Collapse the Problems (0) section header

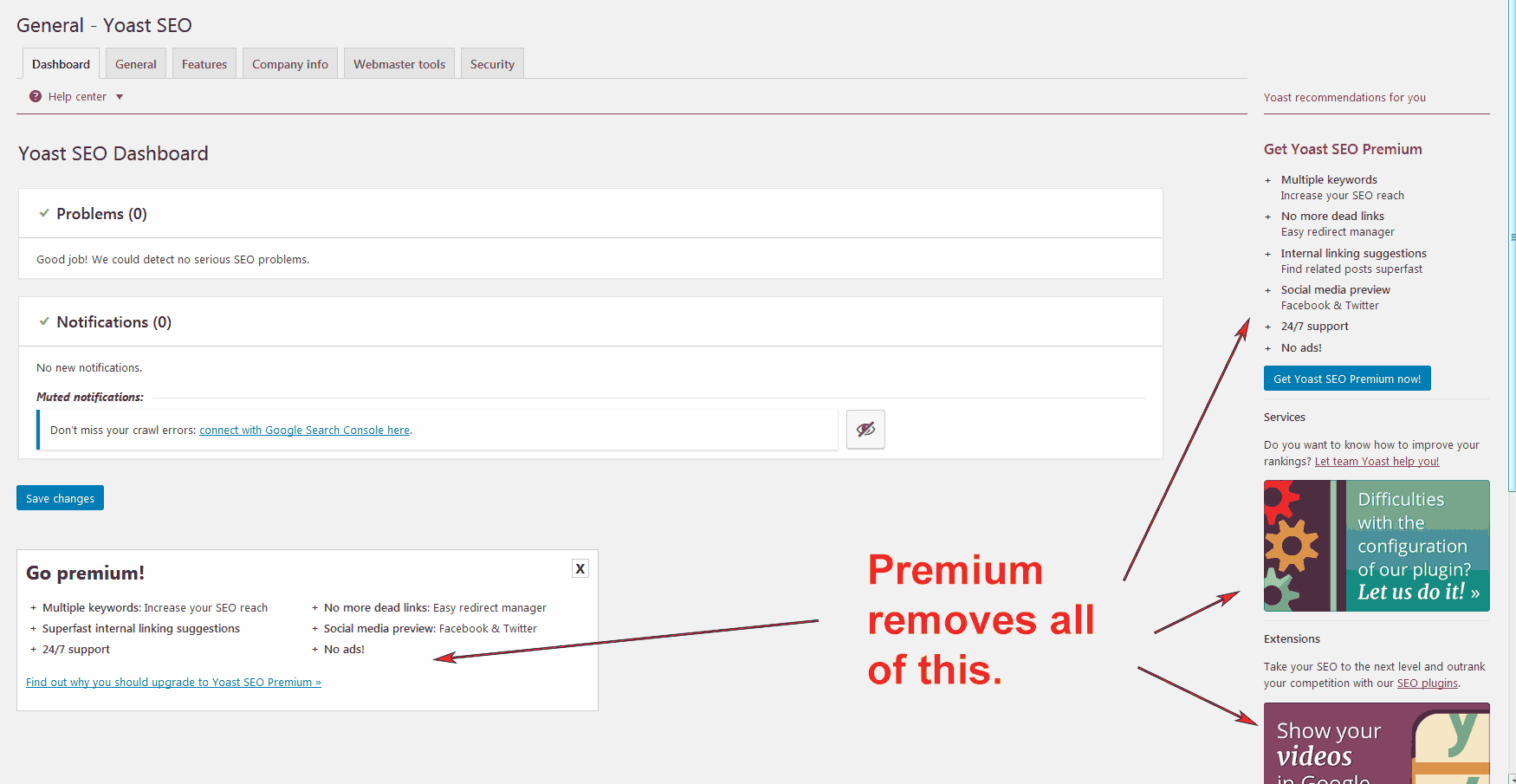point(590,214)
